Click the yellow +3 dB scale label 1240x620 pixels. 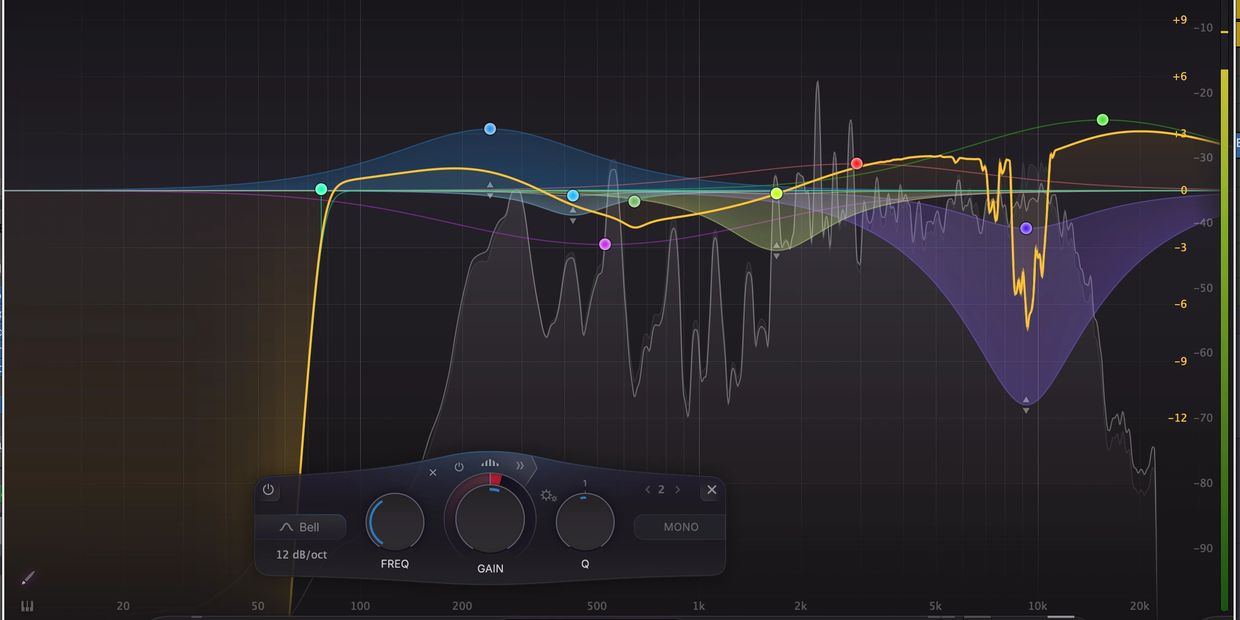pyautogui.click(x=1179, y=134)
